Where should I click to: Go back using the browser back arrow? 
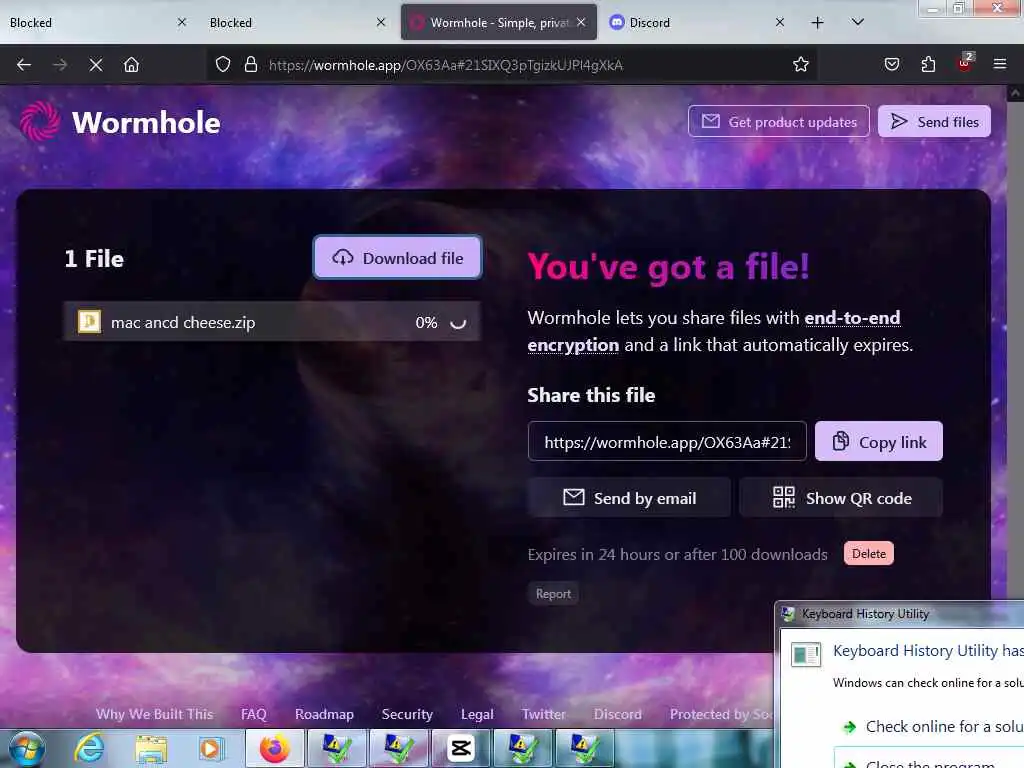24,65
